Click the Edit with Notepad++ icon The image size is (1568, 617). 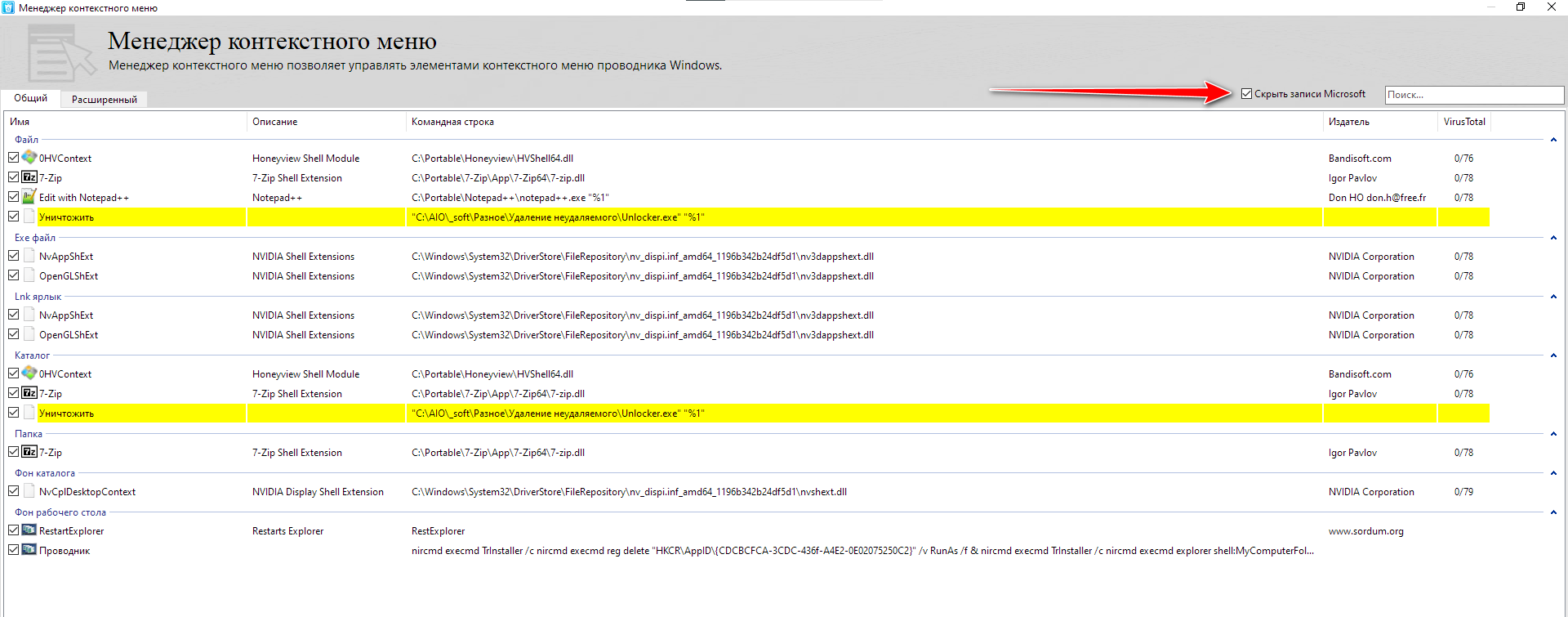(x=29, y=197)
